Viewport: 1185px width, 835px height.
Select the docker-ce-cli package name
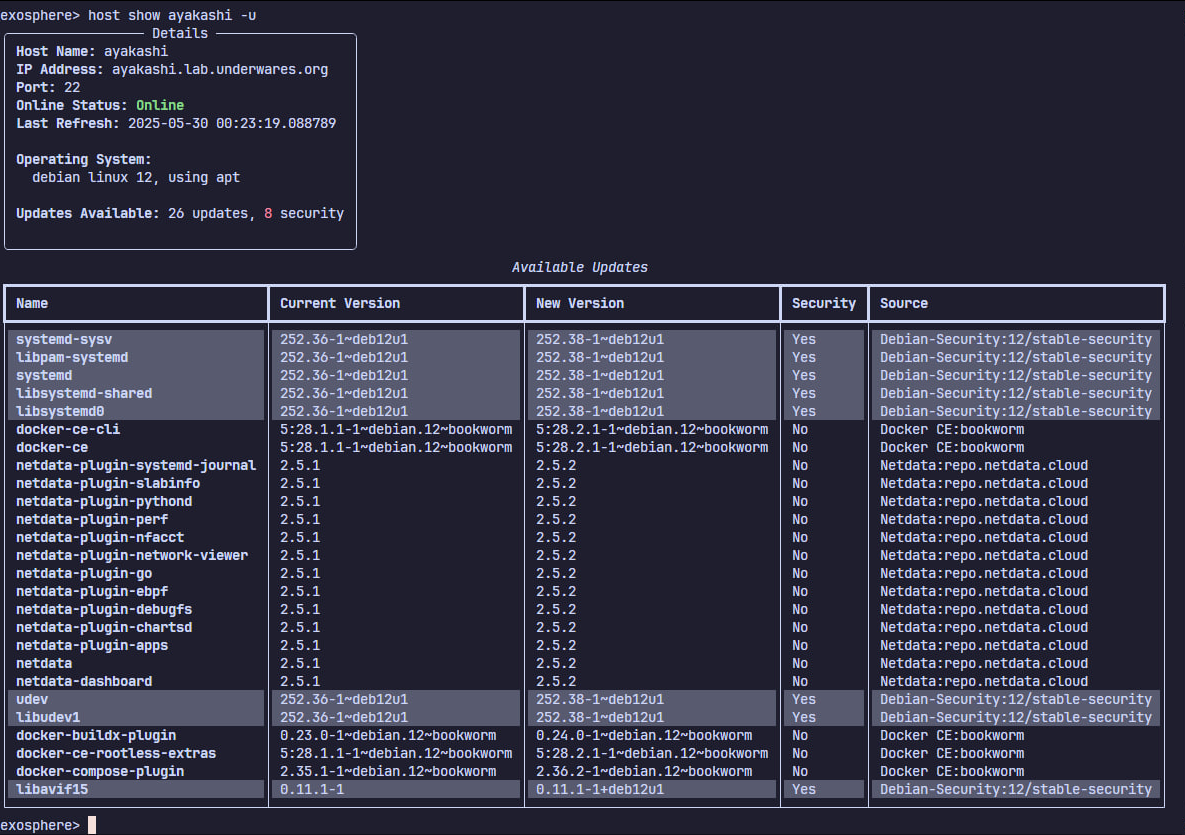tap(68, 429)
